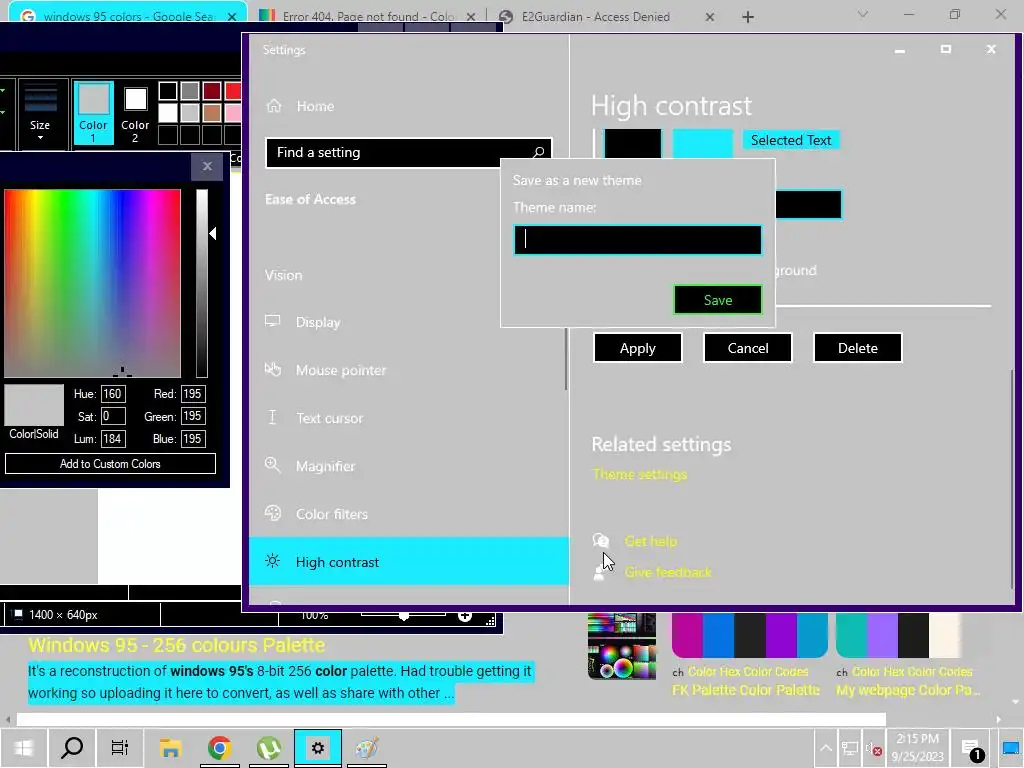Click the Hue value field

pyautogui.click(x=113, y=394)
